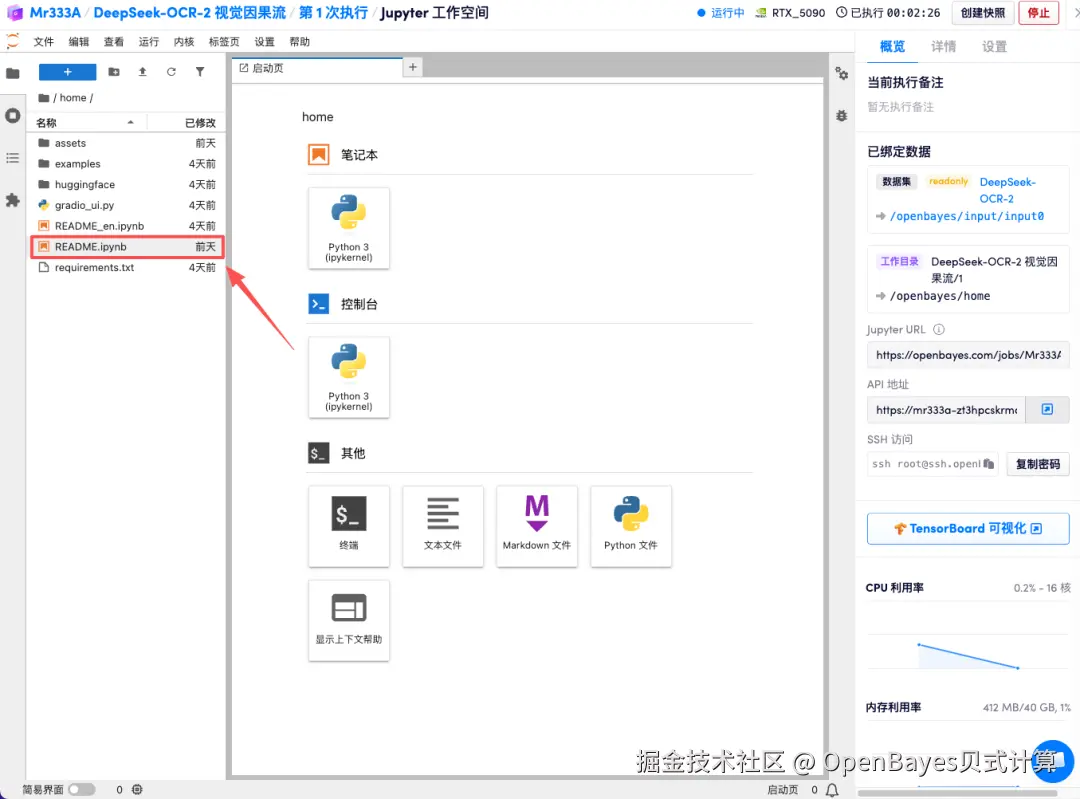This screenshot has width=1080, height=799.
Task: Open DeepSeek-OCR-2 视觉因果流 breadcrumb link
Action: tap(189, 12)
